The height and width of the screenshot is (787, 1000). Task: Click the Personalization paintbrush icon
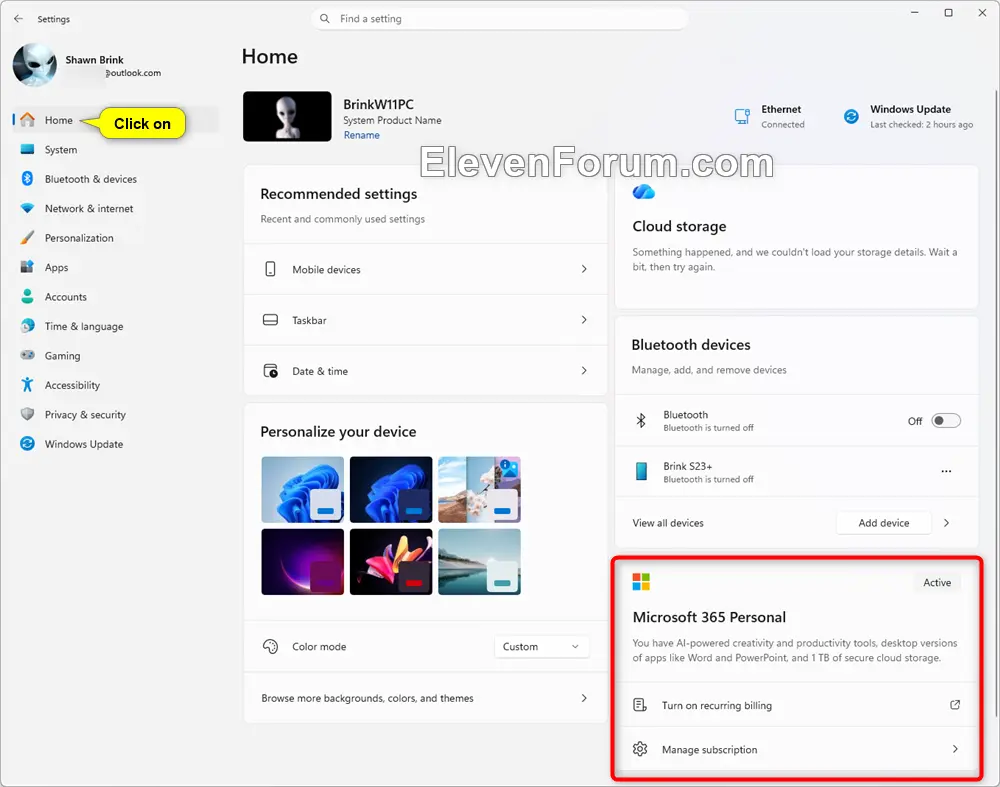pyautogui.click(x=27, y=238)
